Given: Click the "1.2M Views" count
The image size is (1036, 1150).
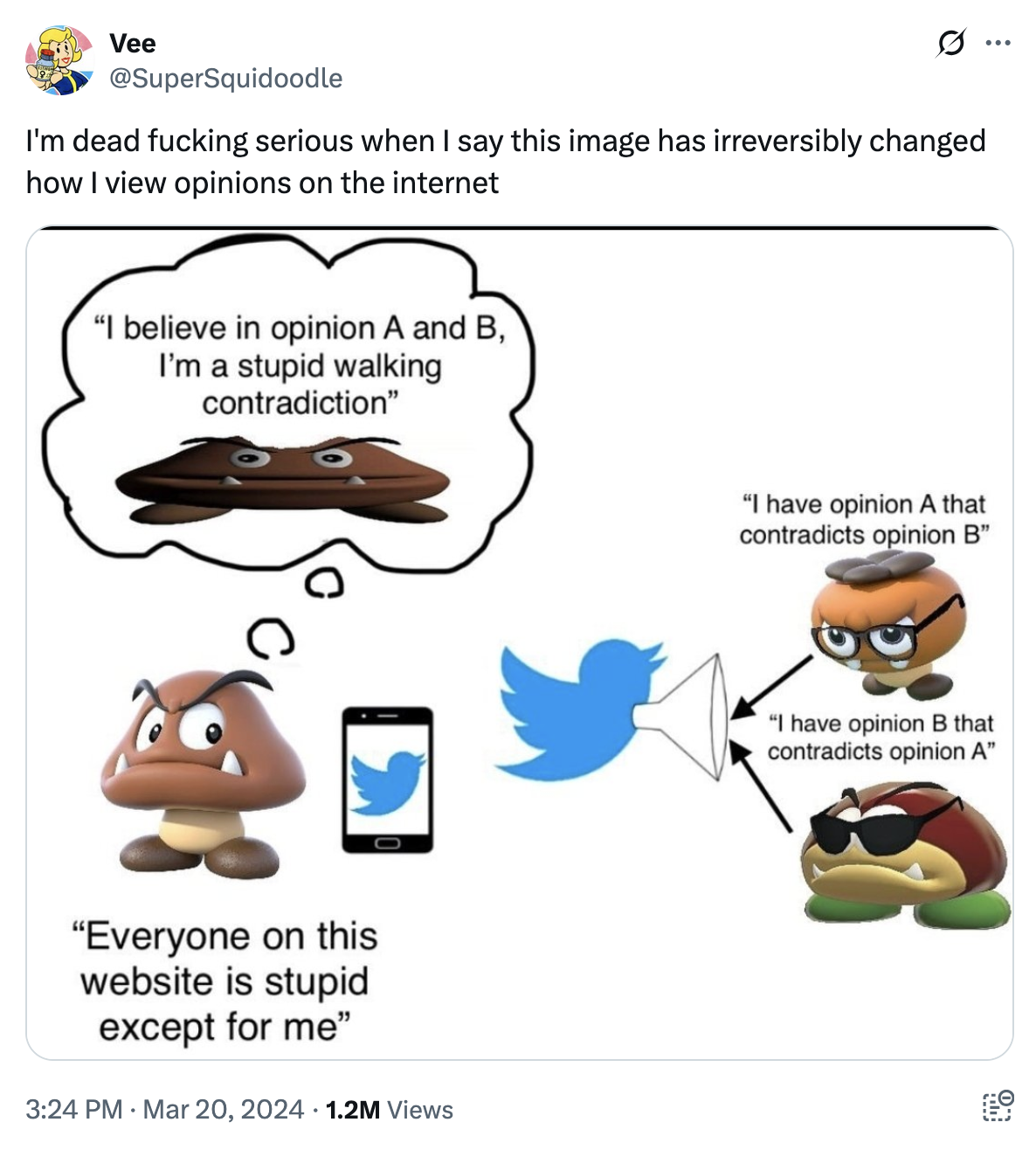Looking at the screenshot, I should click(x=389, y=1110).
